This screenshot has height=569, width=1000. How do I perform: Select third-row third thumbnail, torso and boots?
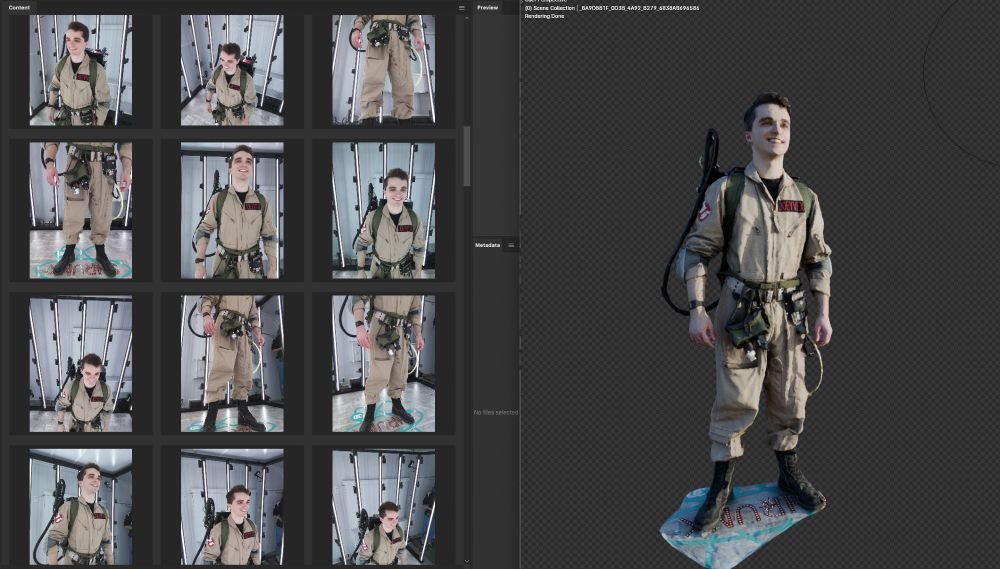[x=383, y=364]
